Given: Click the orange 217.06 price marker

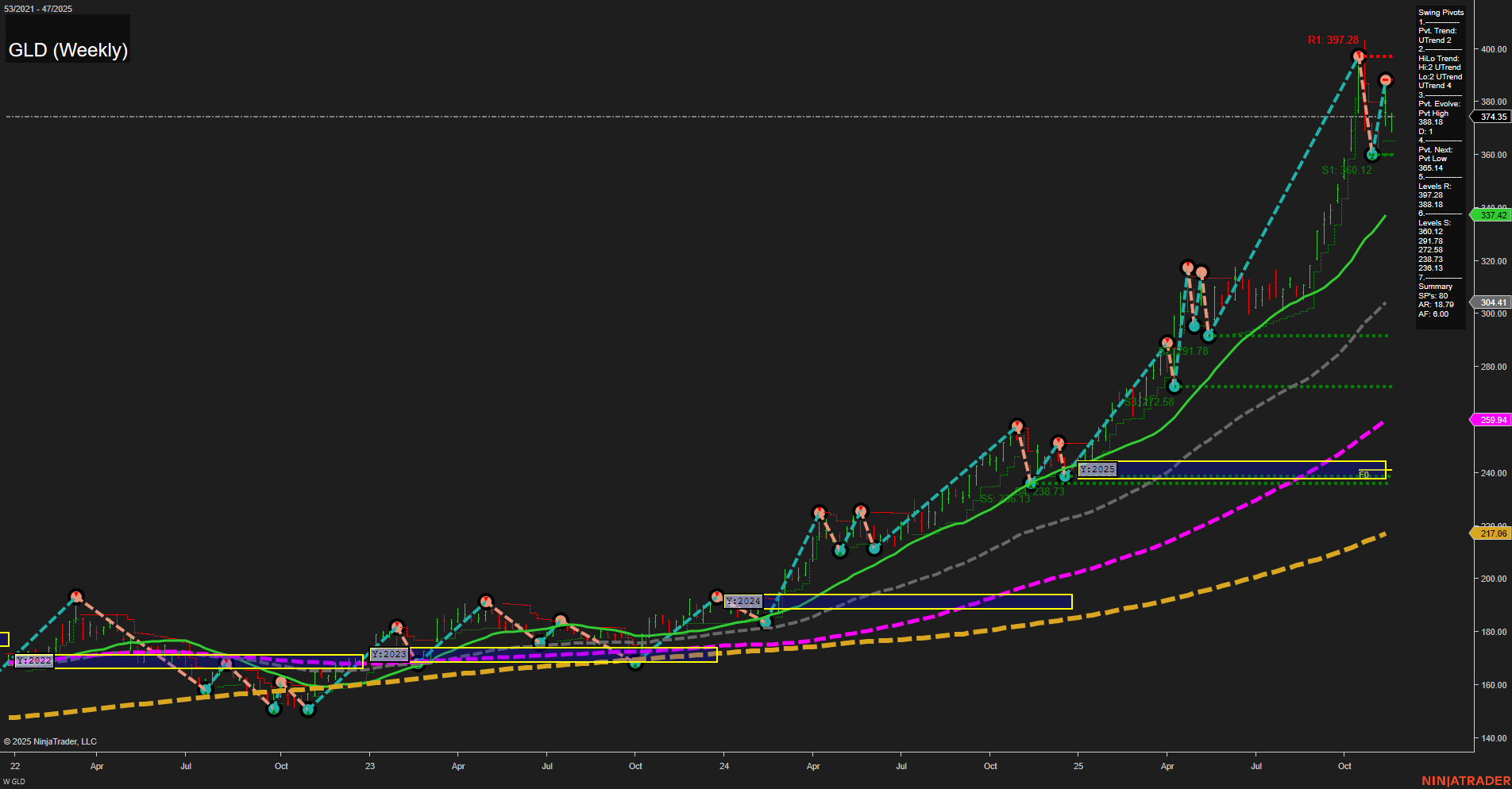Looking at the screenshot, I should (x=1493, y=533).
